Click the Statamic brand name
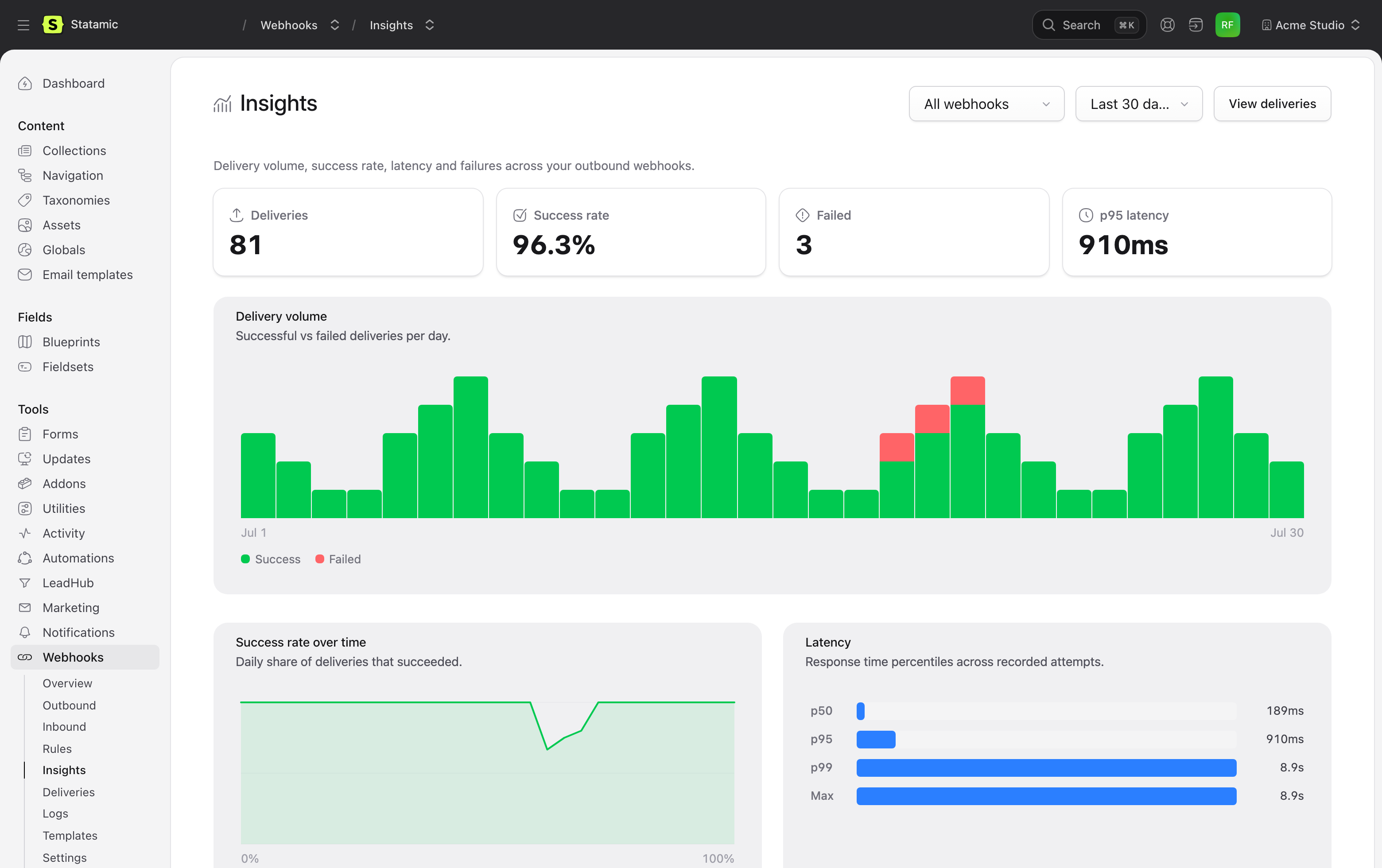This screenshot has height=868, width=1382. 94,24
